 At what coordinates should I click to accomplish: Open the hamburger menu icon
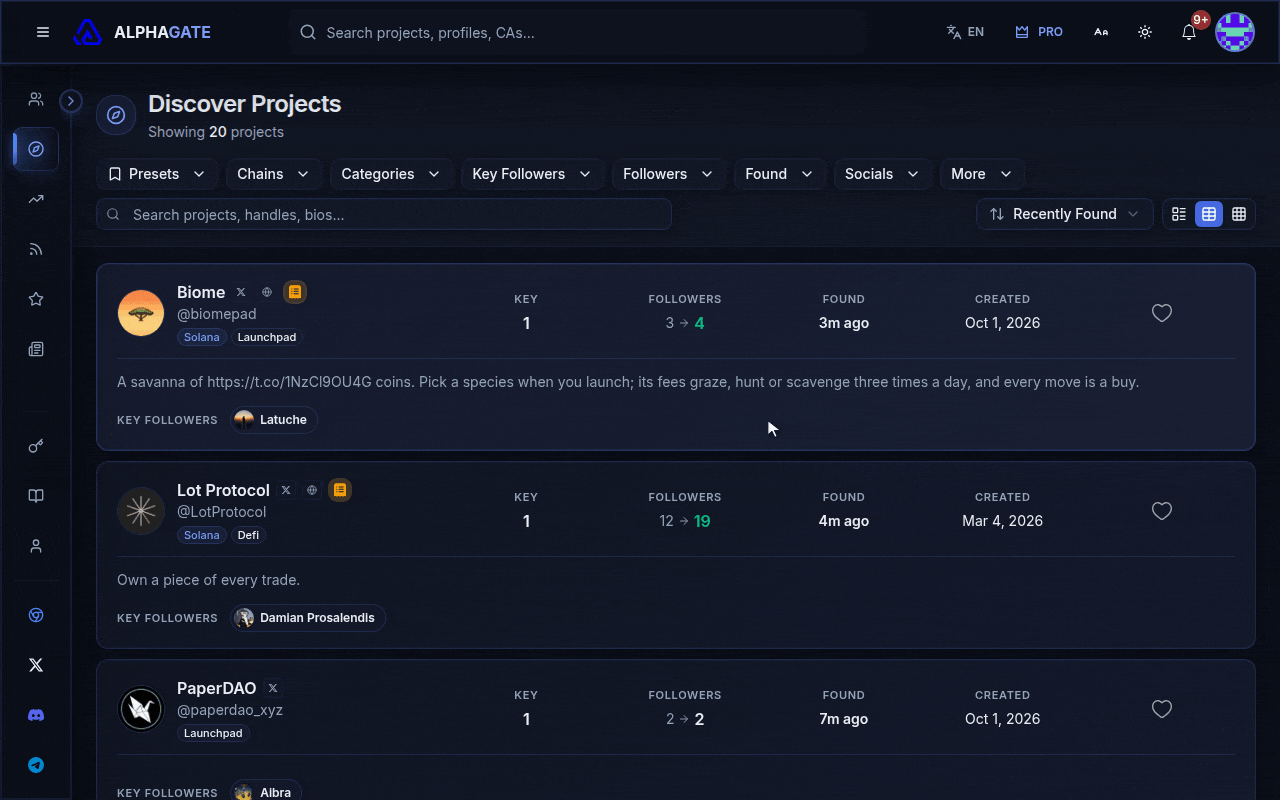tap(43, 32)
